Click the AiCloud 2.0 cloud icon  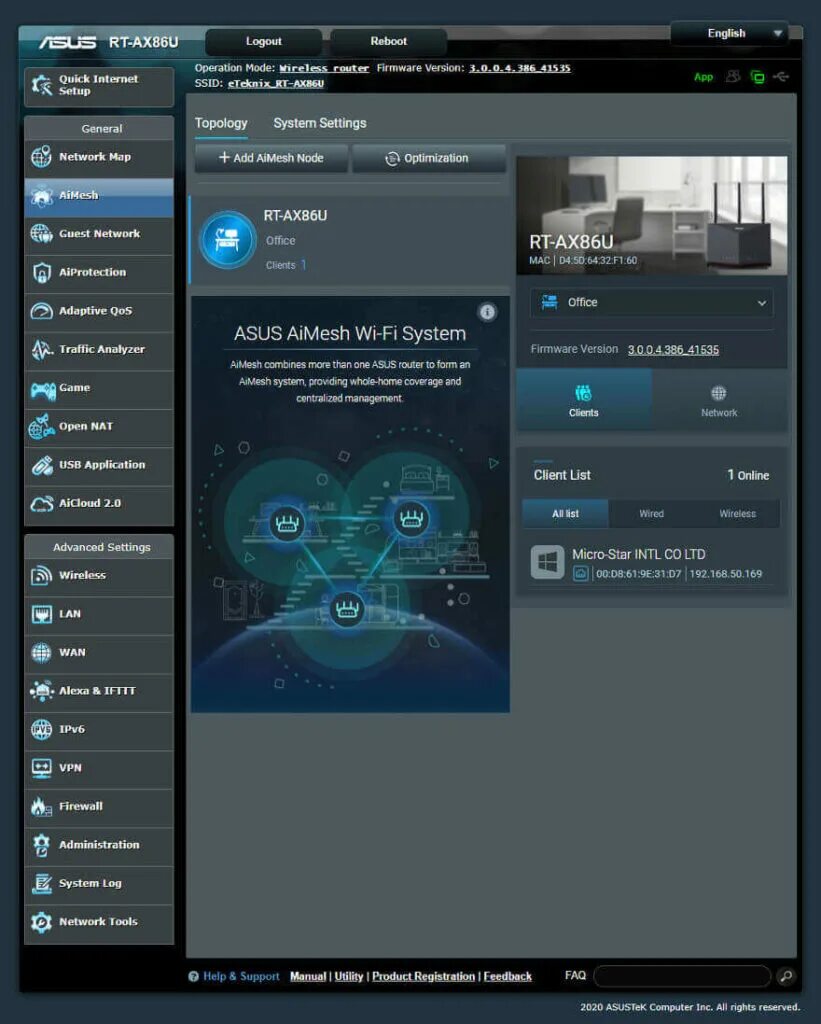coord(41,504)
